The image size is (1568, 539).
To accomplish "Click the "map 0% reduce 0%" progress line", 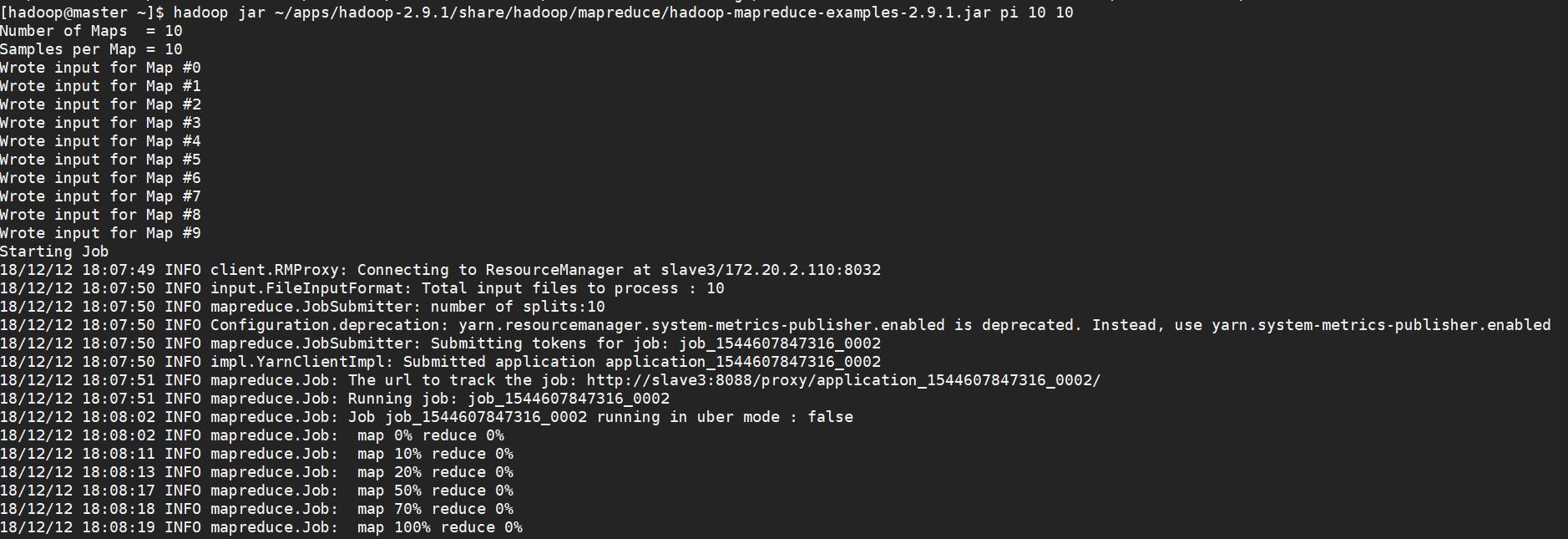I will click(x=252, y=435).
